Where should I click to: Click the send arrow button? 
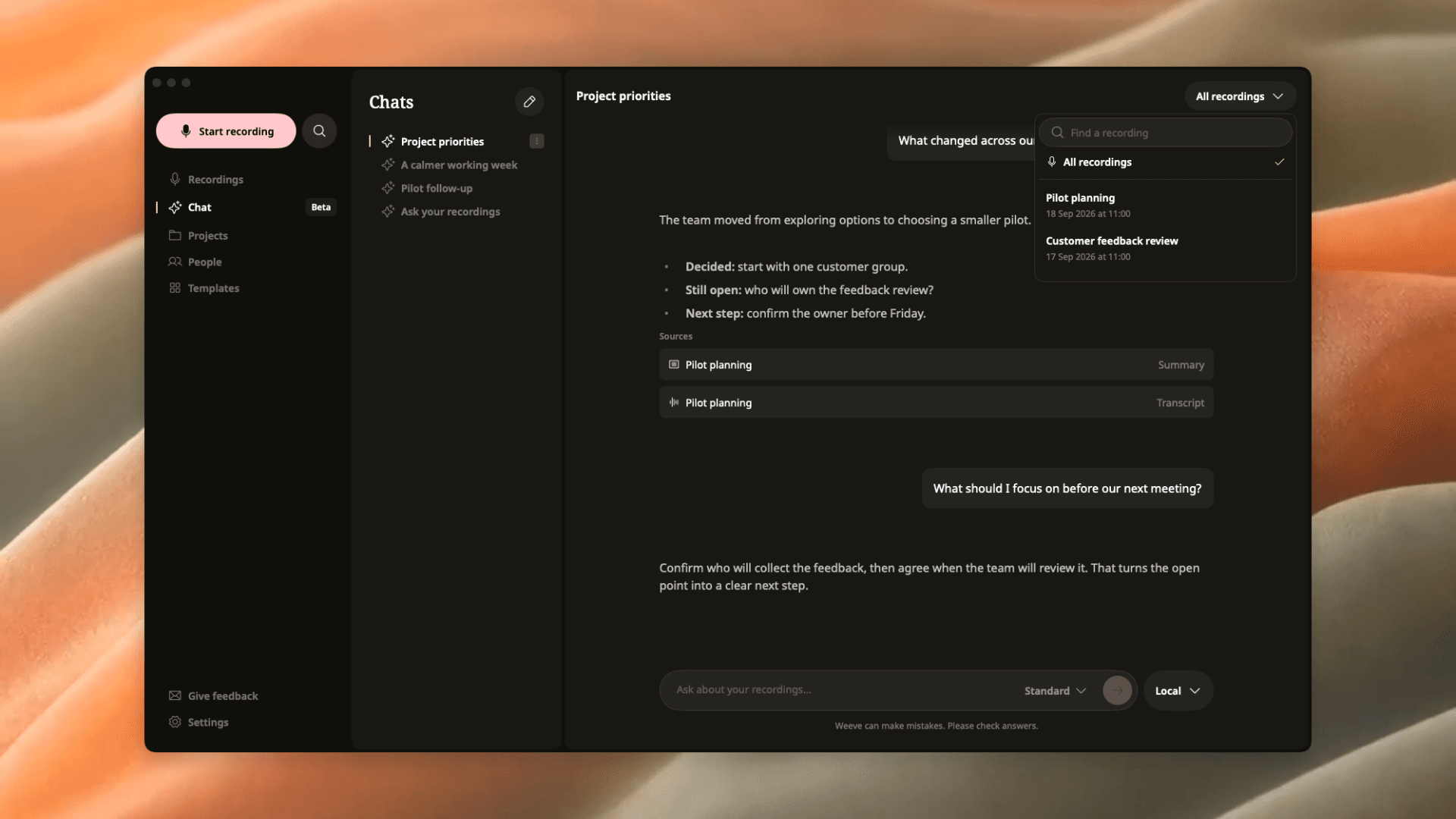tap(1117, 691)
